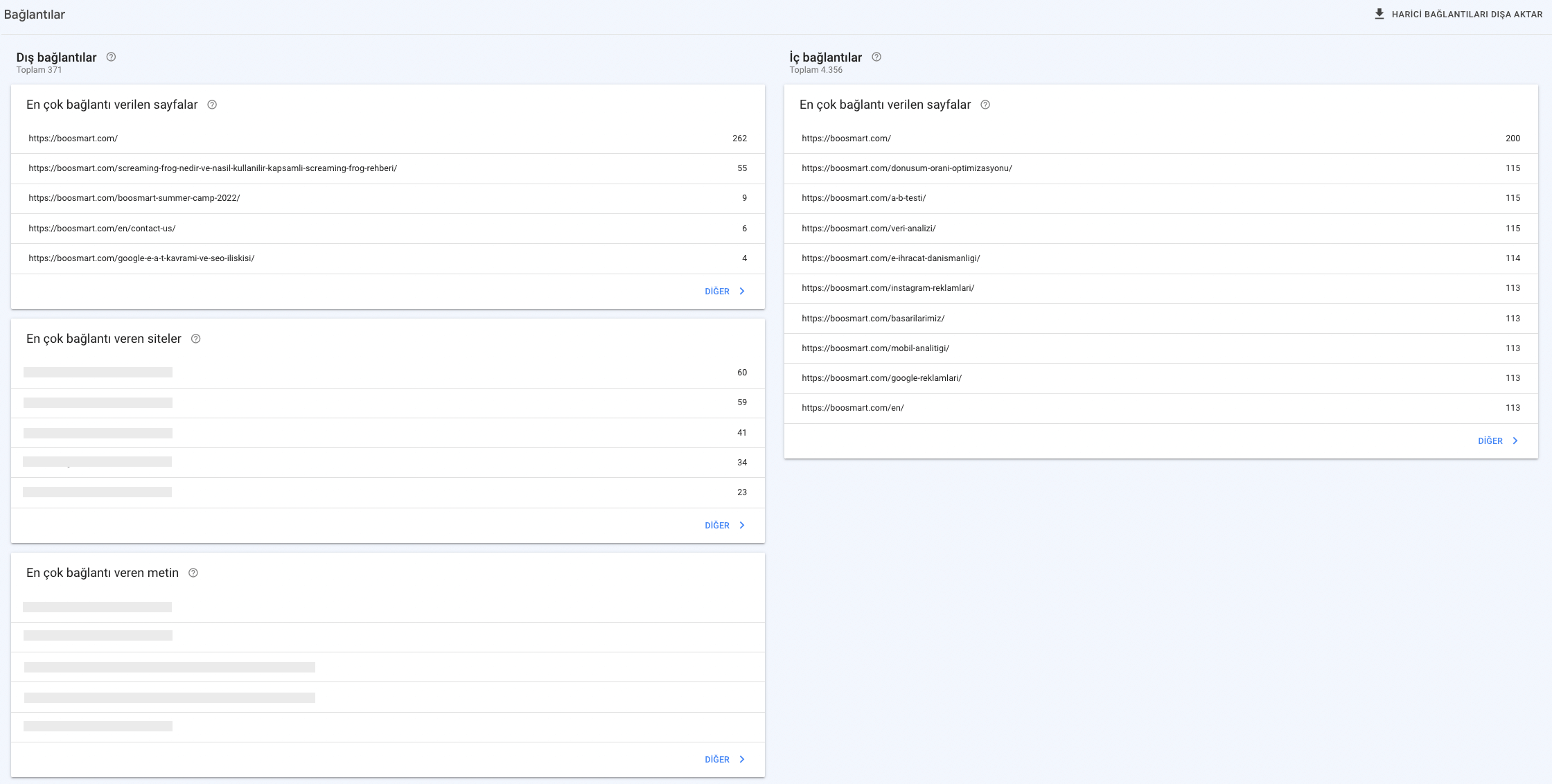The image size is (1552, 784).
Task: Click the İç bağlantılar section heading
Action: coord(826,57)
